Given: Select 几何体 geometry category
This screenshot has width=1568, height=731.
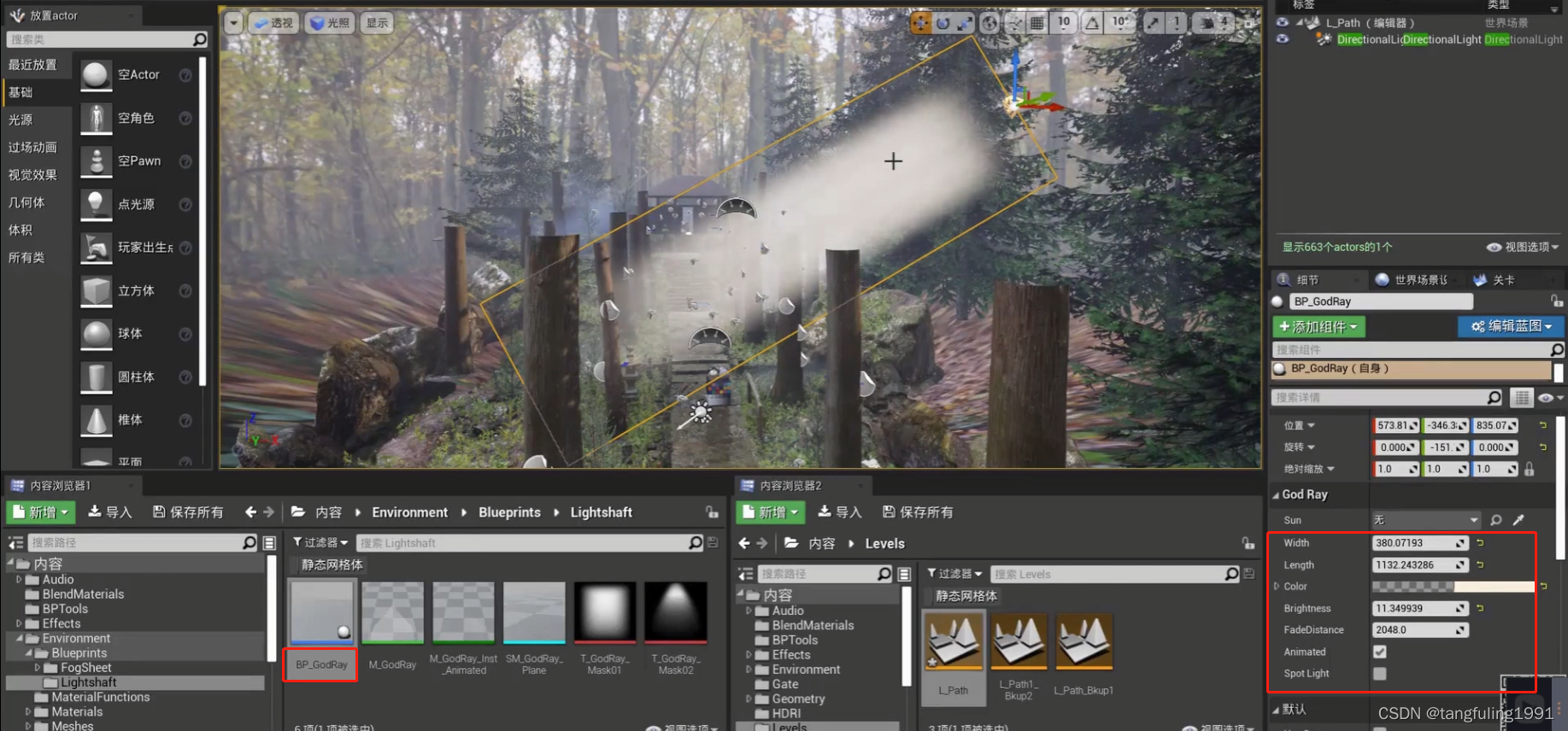Looking at the screenshot, I should coord(26,202).
